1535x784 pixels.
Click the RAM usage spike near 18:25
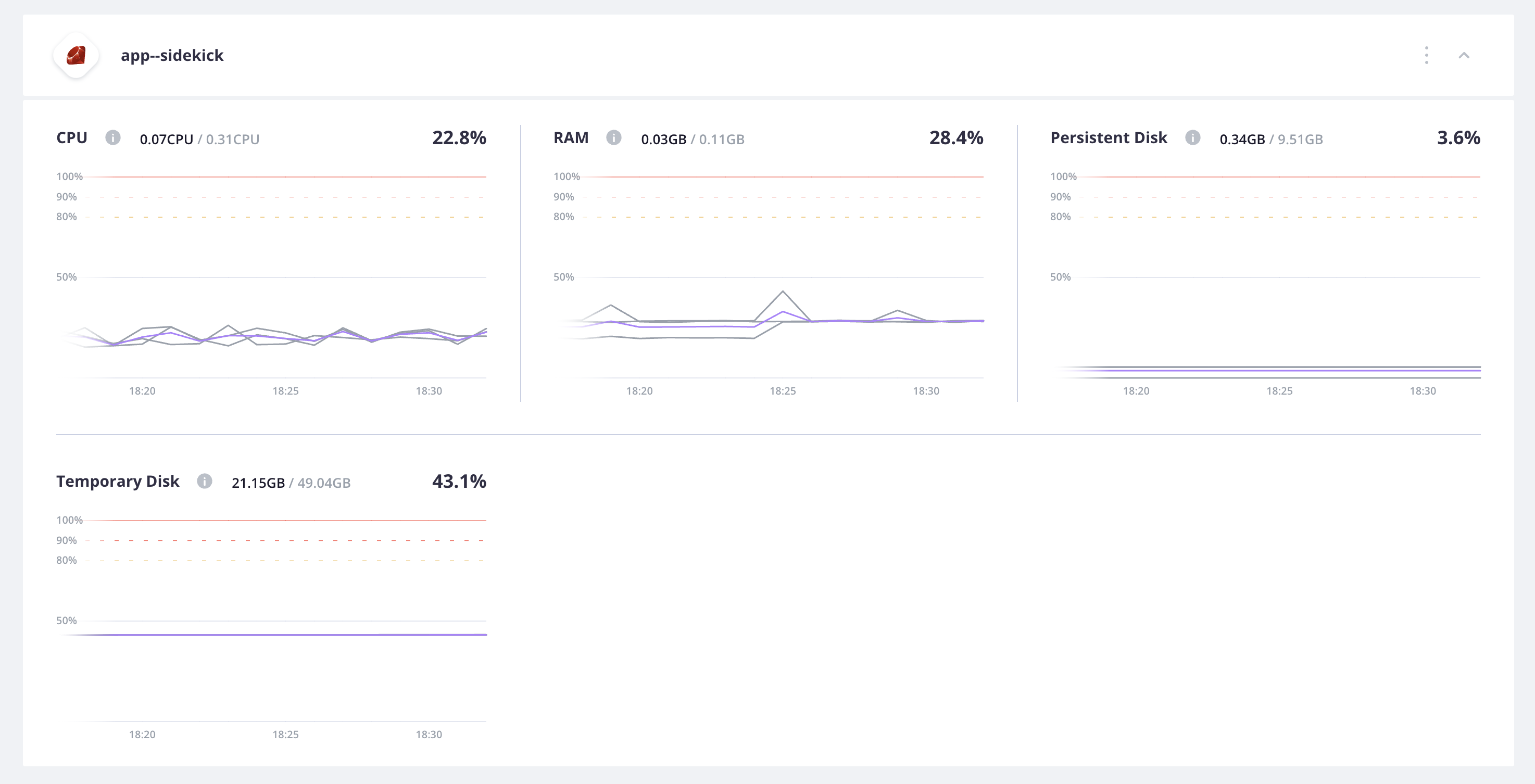pos(784,292)
